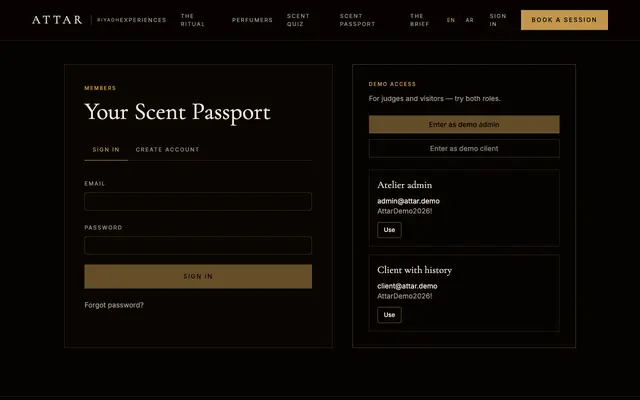Viewport: 640px width, 400px height.
Task: Open the Scent Quiz nav item
Action: coord(298,20)
